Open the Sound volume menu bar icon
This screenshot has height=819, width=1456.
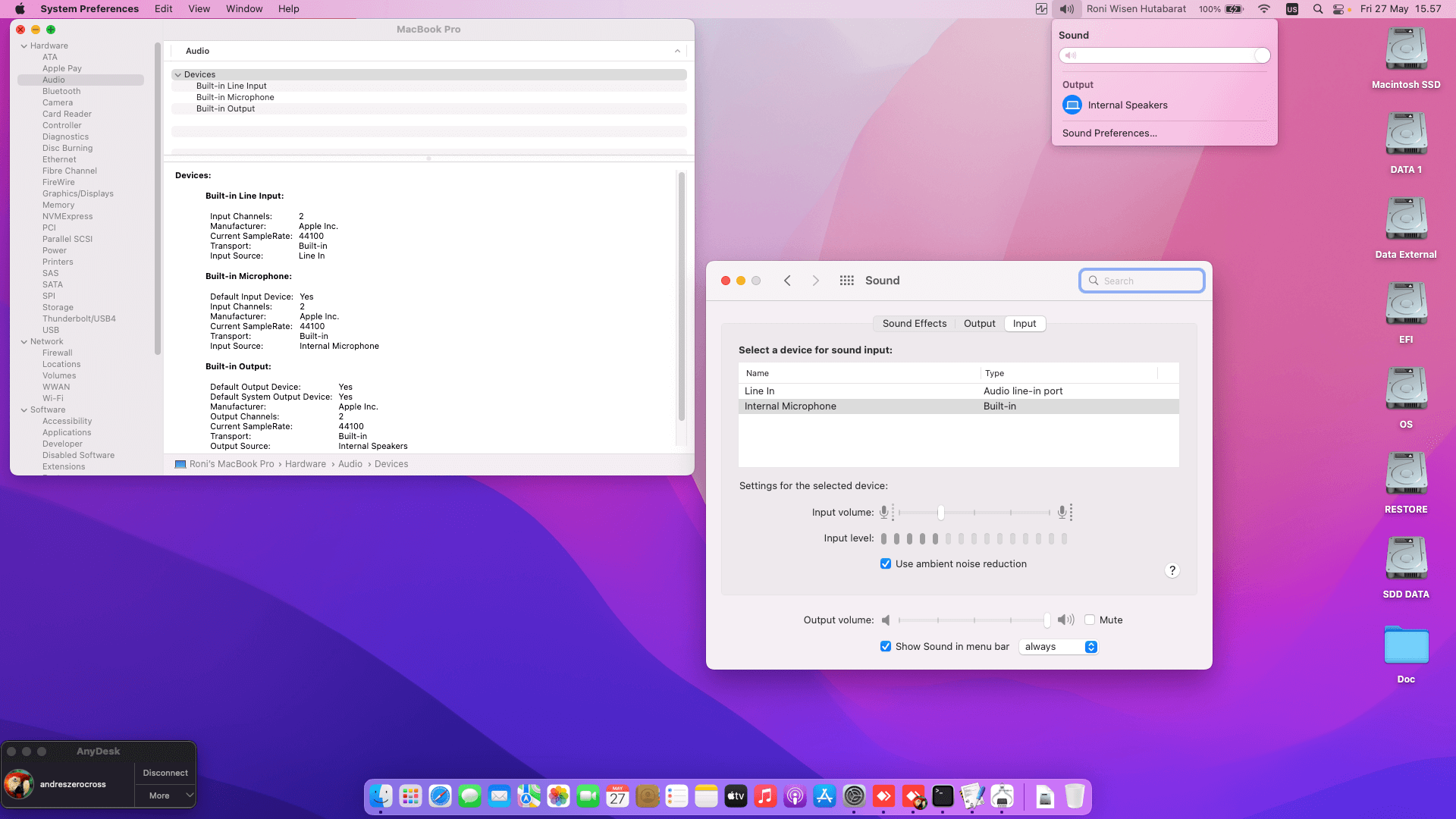(1066, 9)
